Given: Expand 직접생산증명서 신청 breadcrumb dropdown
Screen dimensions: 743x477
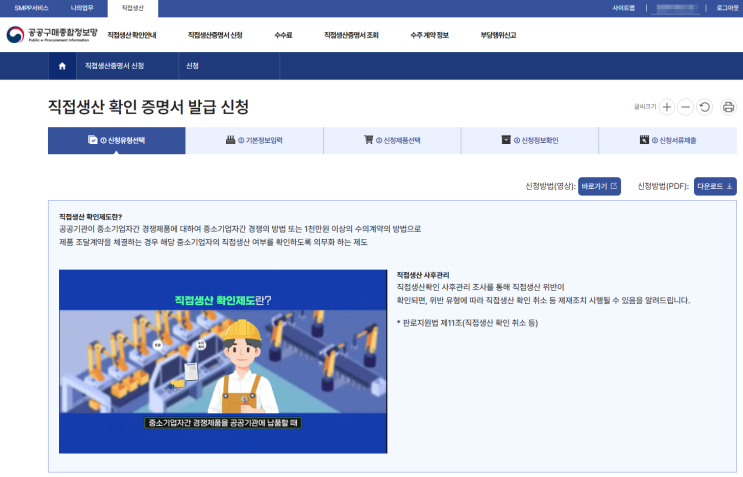Looking at the screenshot, I should pyautogui.click(x=127, y=66).
